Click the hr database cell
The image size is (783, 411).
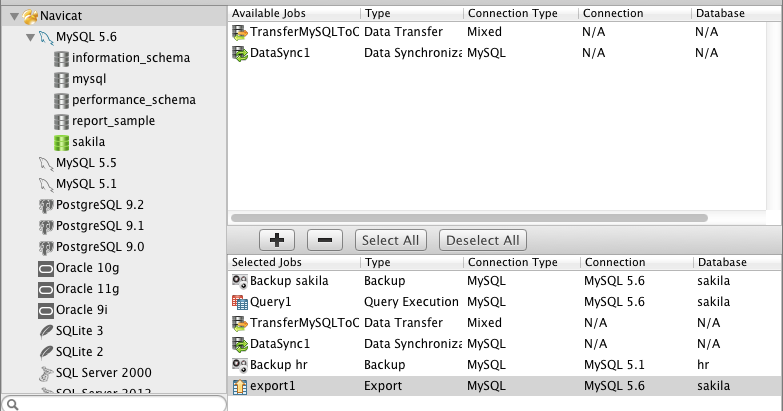click(x=703, y=365)
